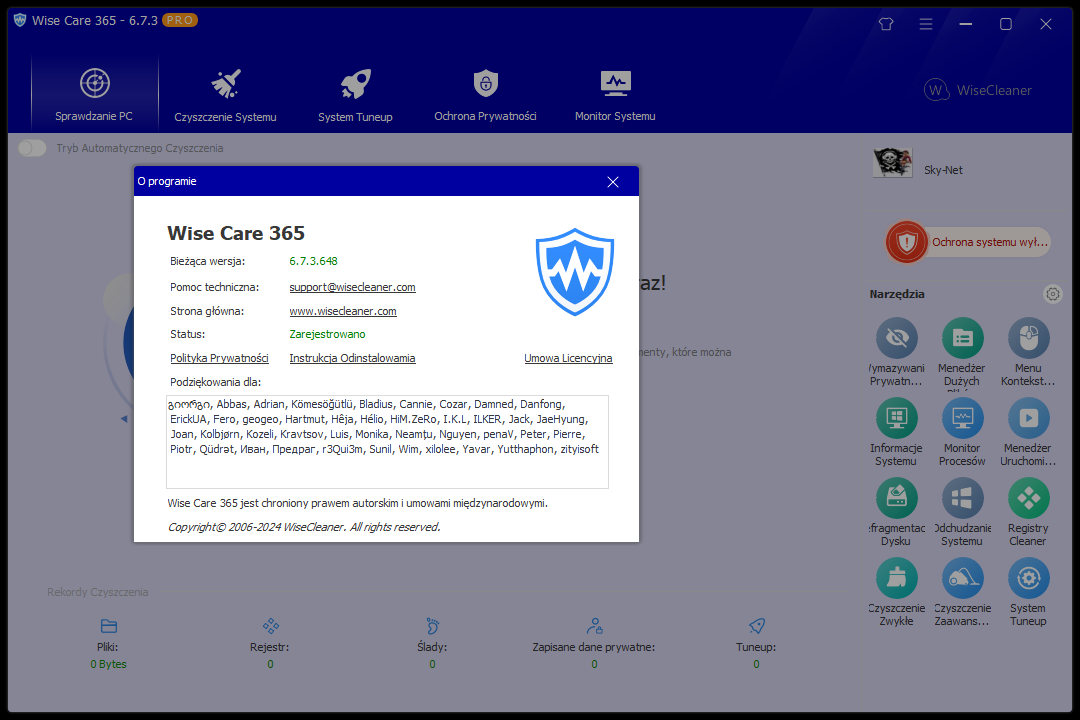Image resolution: width=1080 pixels, height=720 pixels.
Task: Open Menu Kontekstowe tool
Action: click(x=1028, y=352)
